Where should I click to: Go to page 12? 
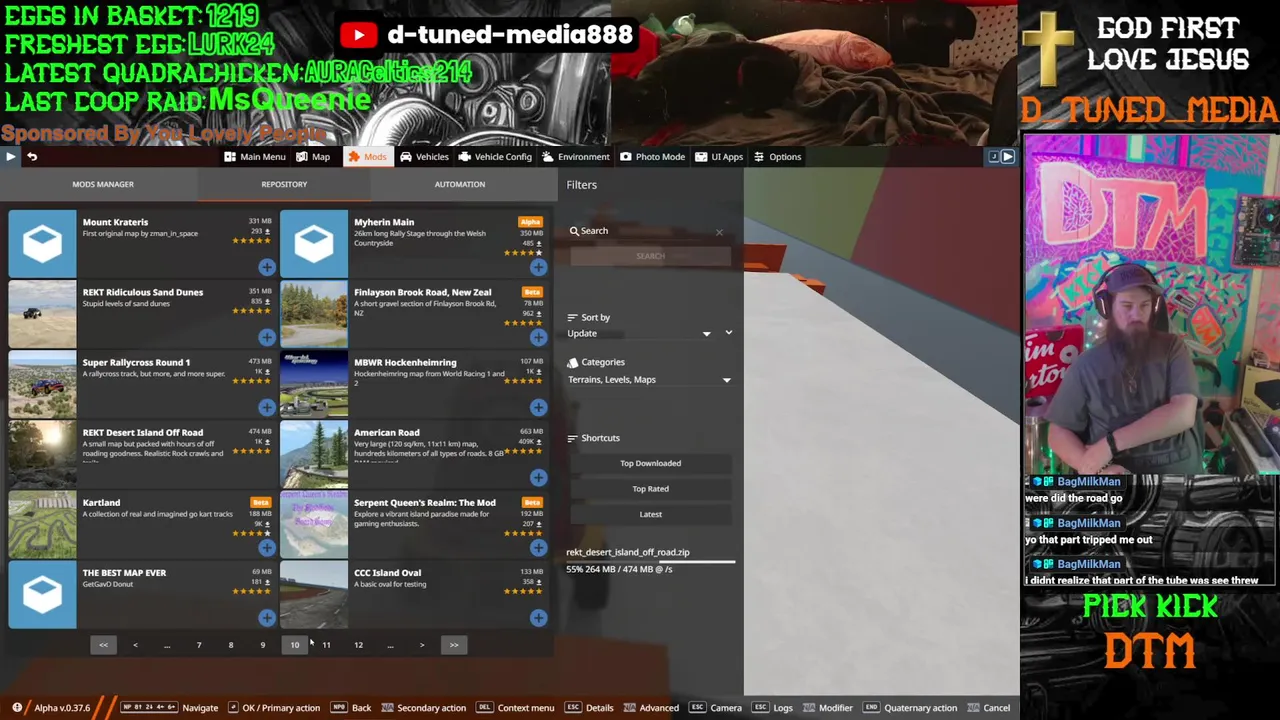pos(358,645)
